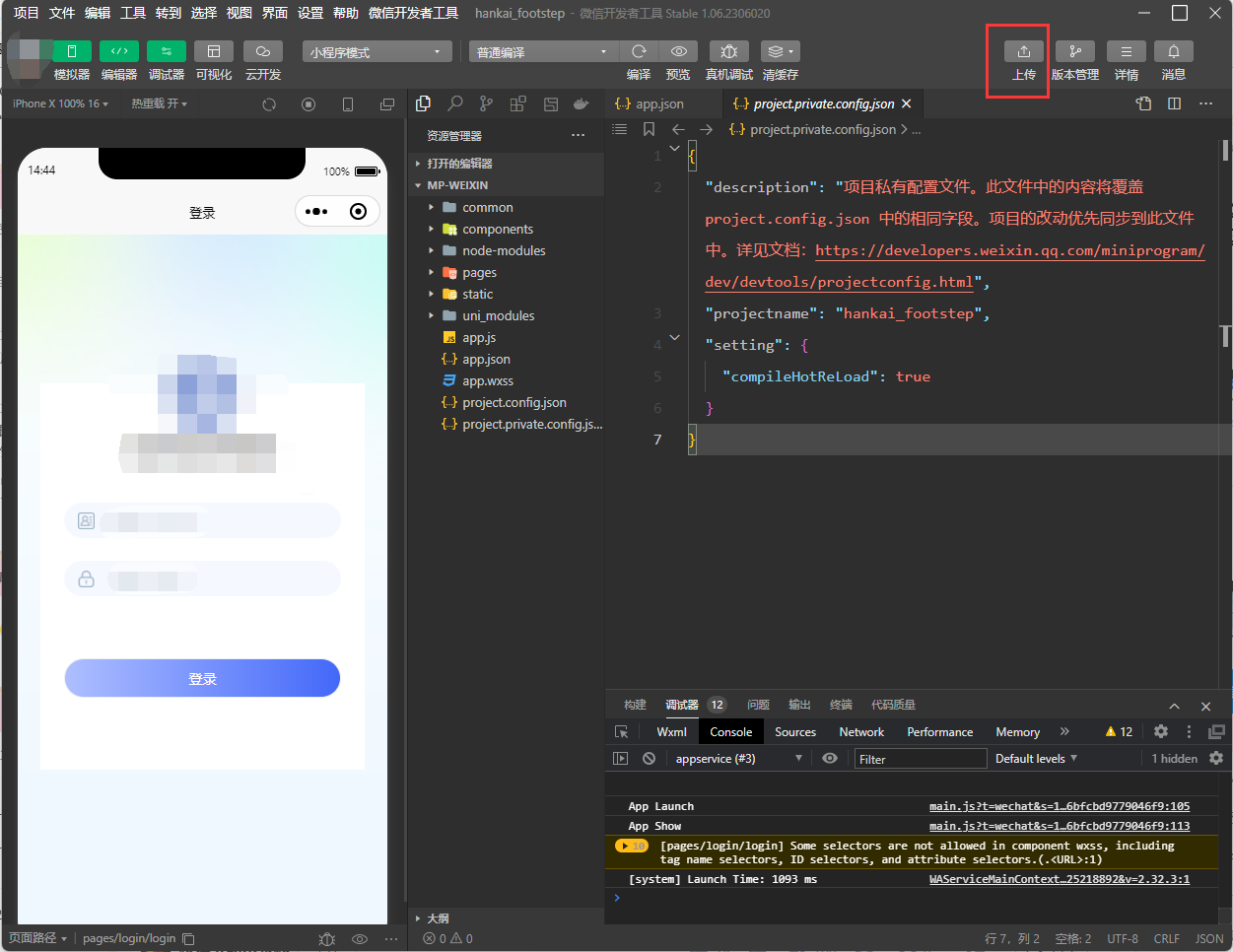Screen dimensions: 1233x952
Task: Select the Wxml devtools tab
Action: pos(671,731)
